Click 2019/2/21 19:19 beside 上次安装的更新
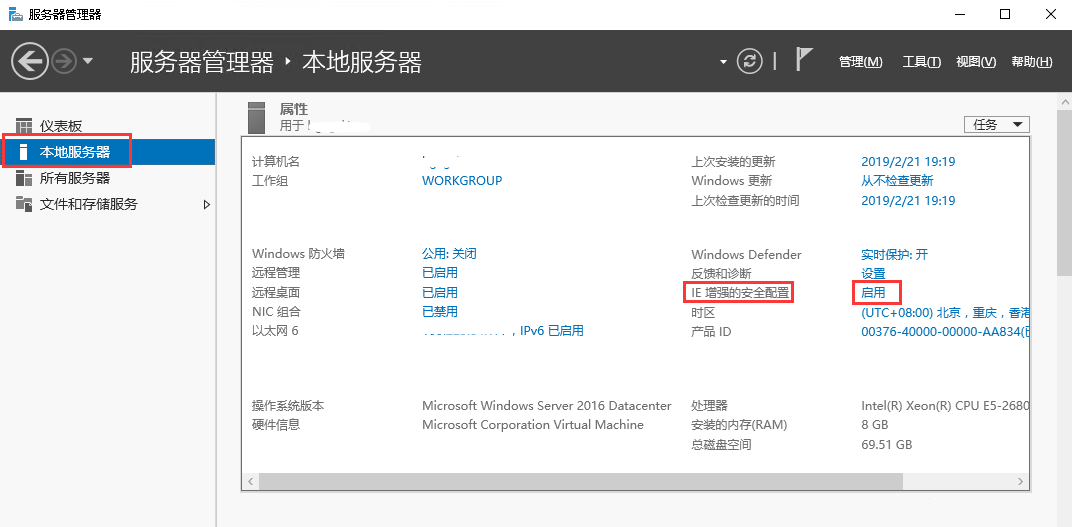 tap(908, 162)
